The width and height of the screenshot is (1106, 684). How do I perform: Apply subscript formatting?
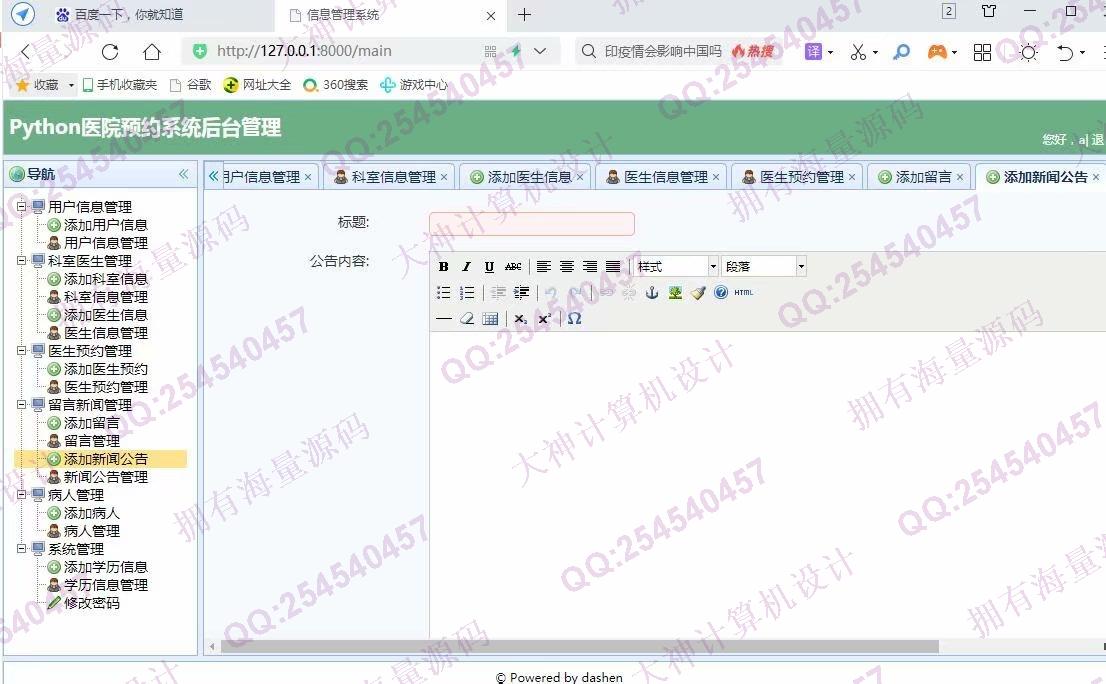521,319
